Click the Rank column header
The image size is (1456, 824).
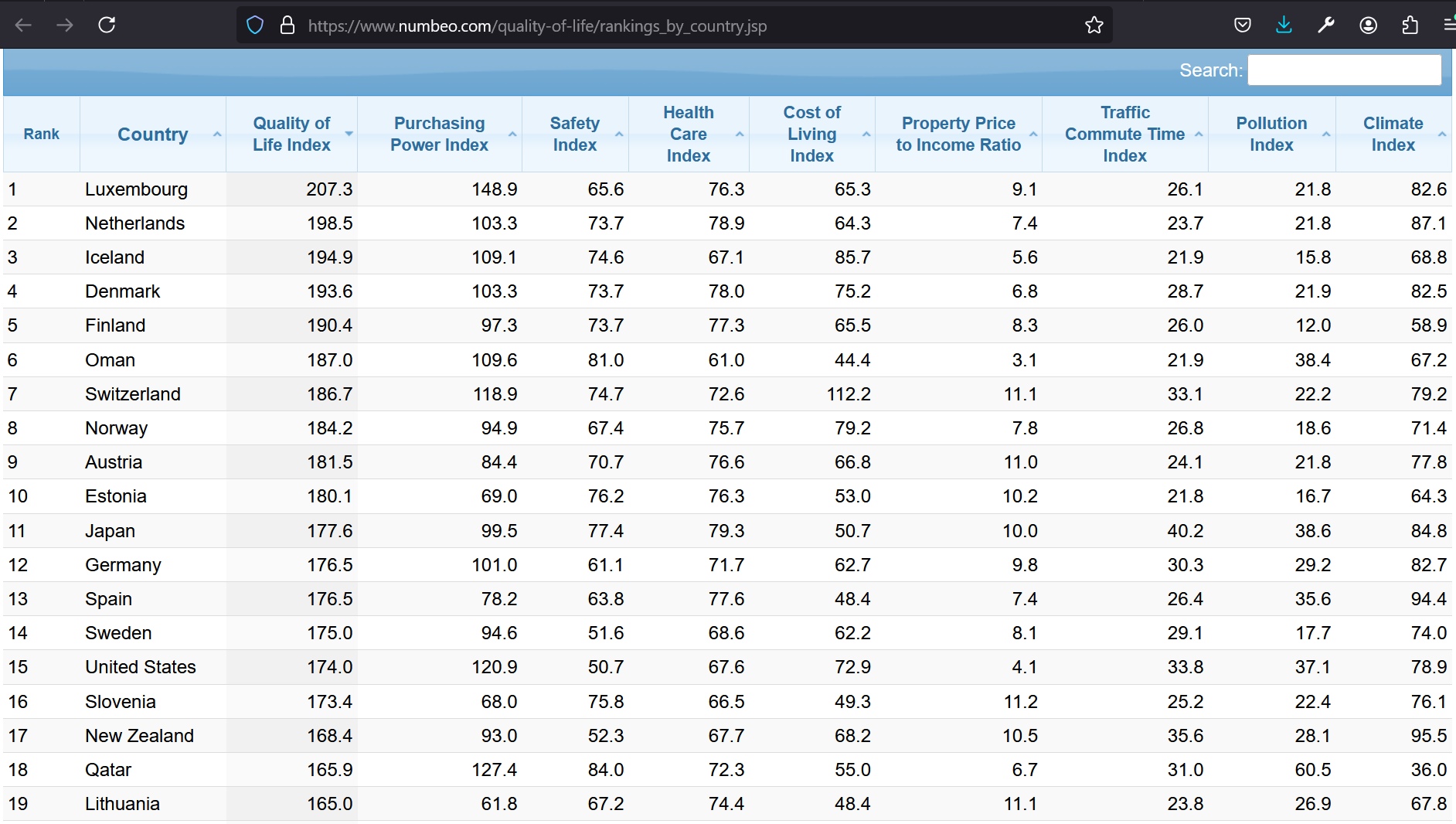point(42,134)
